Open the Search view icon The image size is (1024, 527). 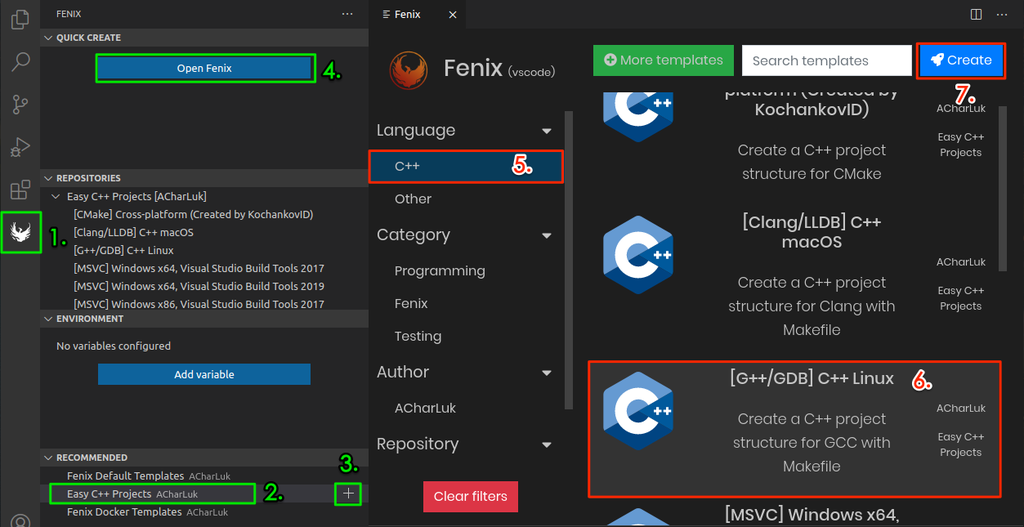pyautogui.click(x=20, y=62)
